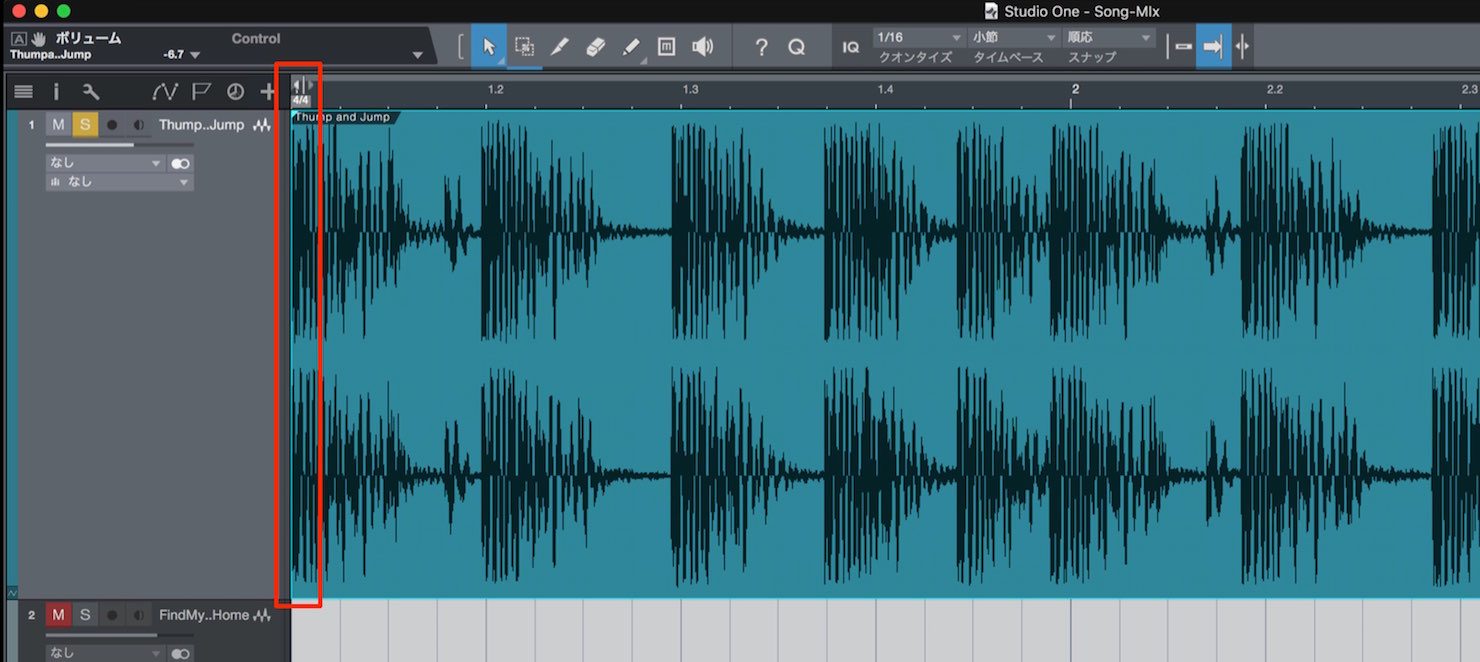The image size is (1480, 662).
Task: Open the track inspector info icon
Action: (x=56, y=92)
